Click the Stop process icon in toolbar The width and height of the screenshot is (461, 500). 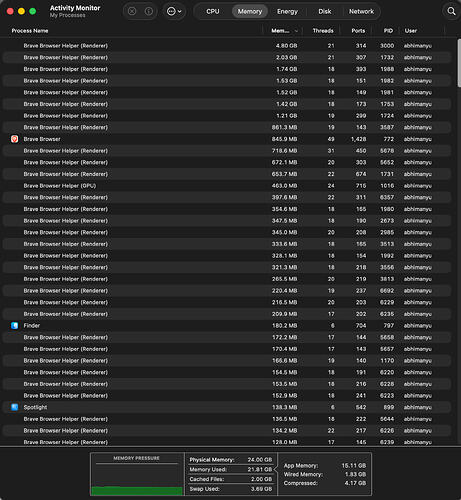(132, 11)
